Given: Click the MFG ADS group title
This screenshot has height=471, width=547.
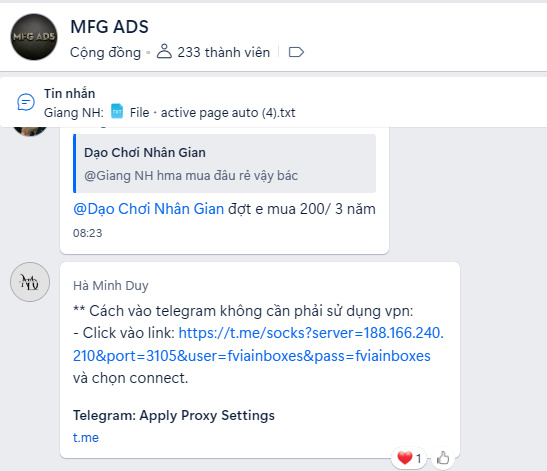Looking at the screenshot, I should [110, 27].
